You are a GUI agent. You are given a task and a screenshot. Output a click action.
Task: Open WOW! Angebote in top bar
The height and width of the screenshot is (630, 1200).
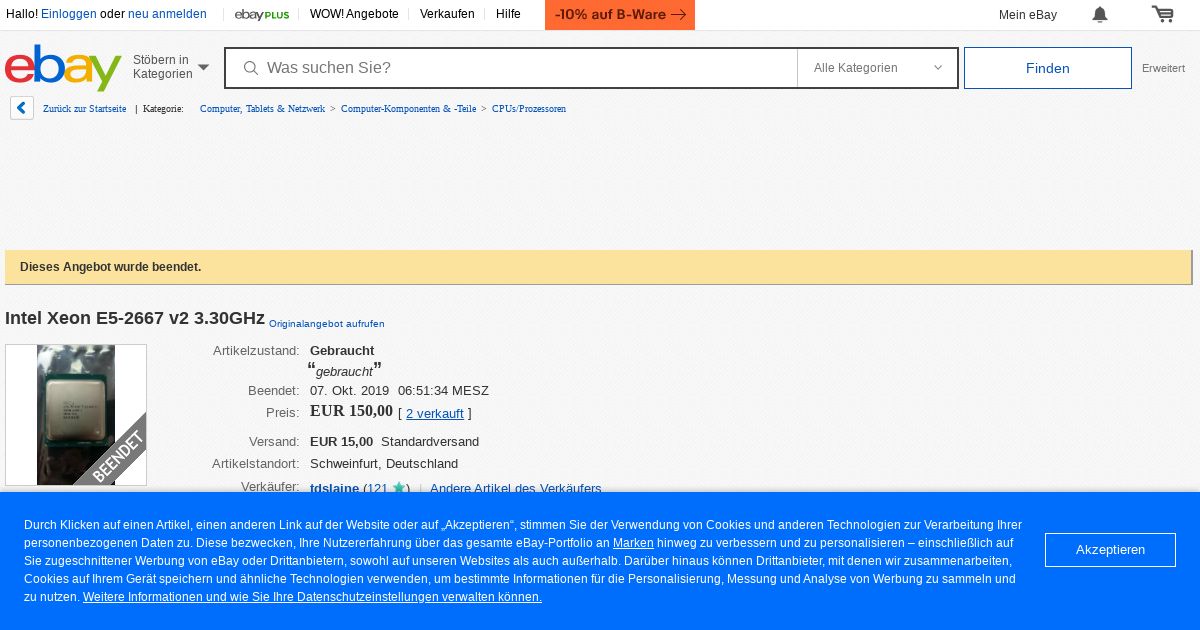(354, 14)
